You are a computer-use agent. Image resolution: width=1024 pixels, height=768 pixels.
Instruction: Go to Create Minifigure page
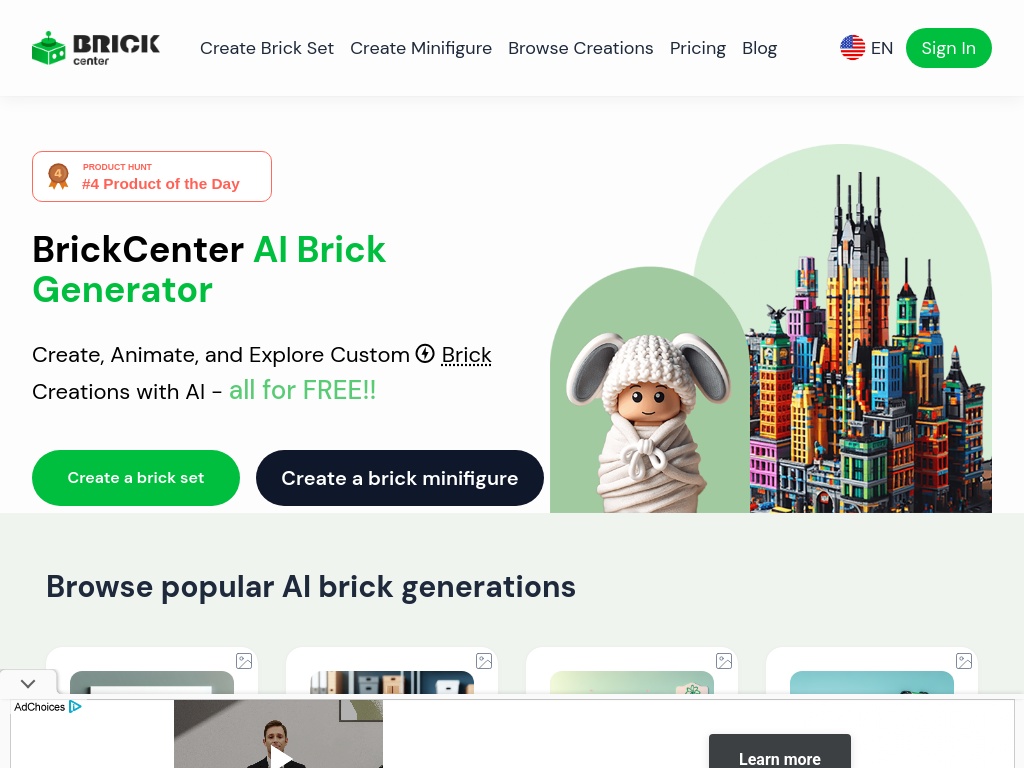coord(421,48)
